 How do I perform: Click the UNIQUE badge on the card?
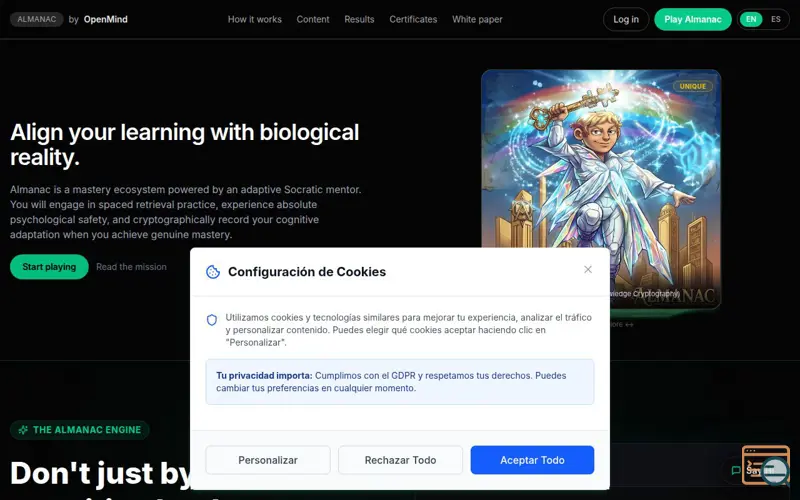[692, 86]
